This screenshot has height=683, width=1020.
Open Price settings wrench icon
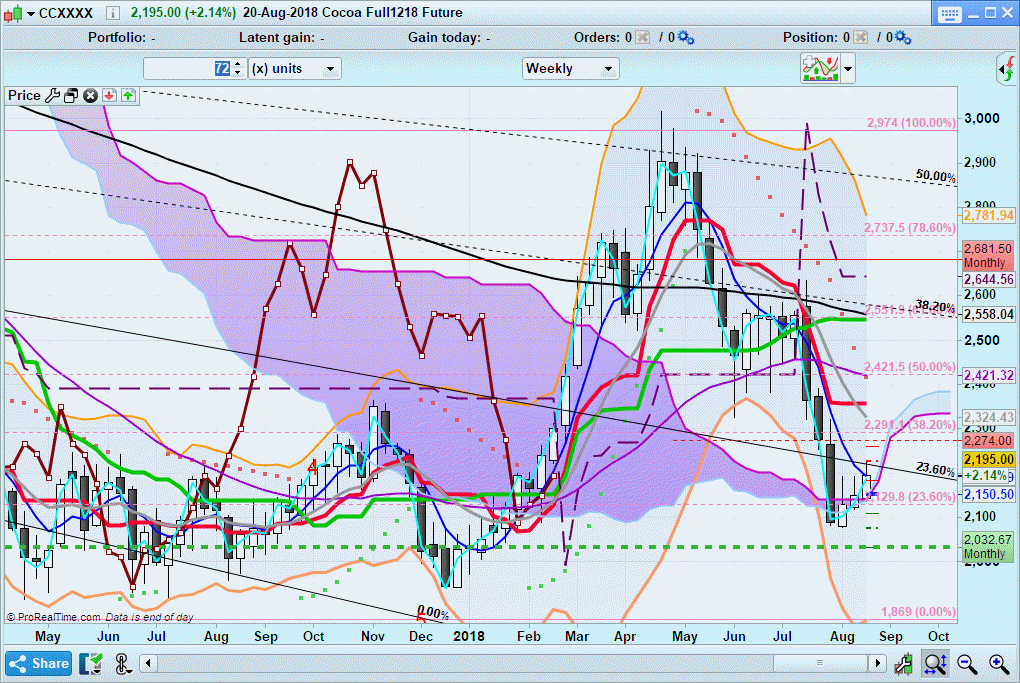(53, 96)
